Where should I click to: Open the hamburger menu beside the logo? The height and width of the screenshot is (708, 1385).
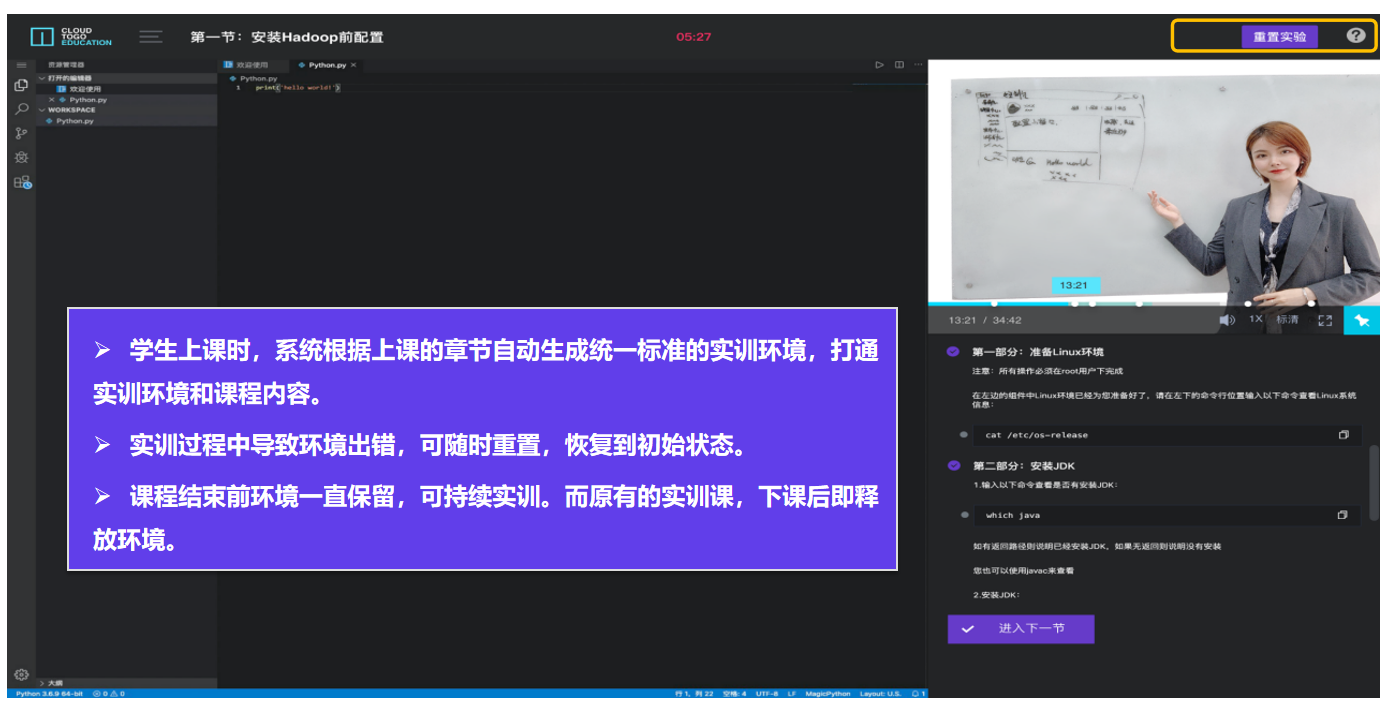151,37
